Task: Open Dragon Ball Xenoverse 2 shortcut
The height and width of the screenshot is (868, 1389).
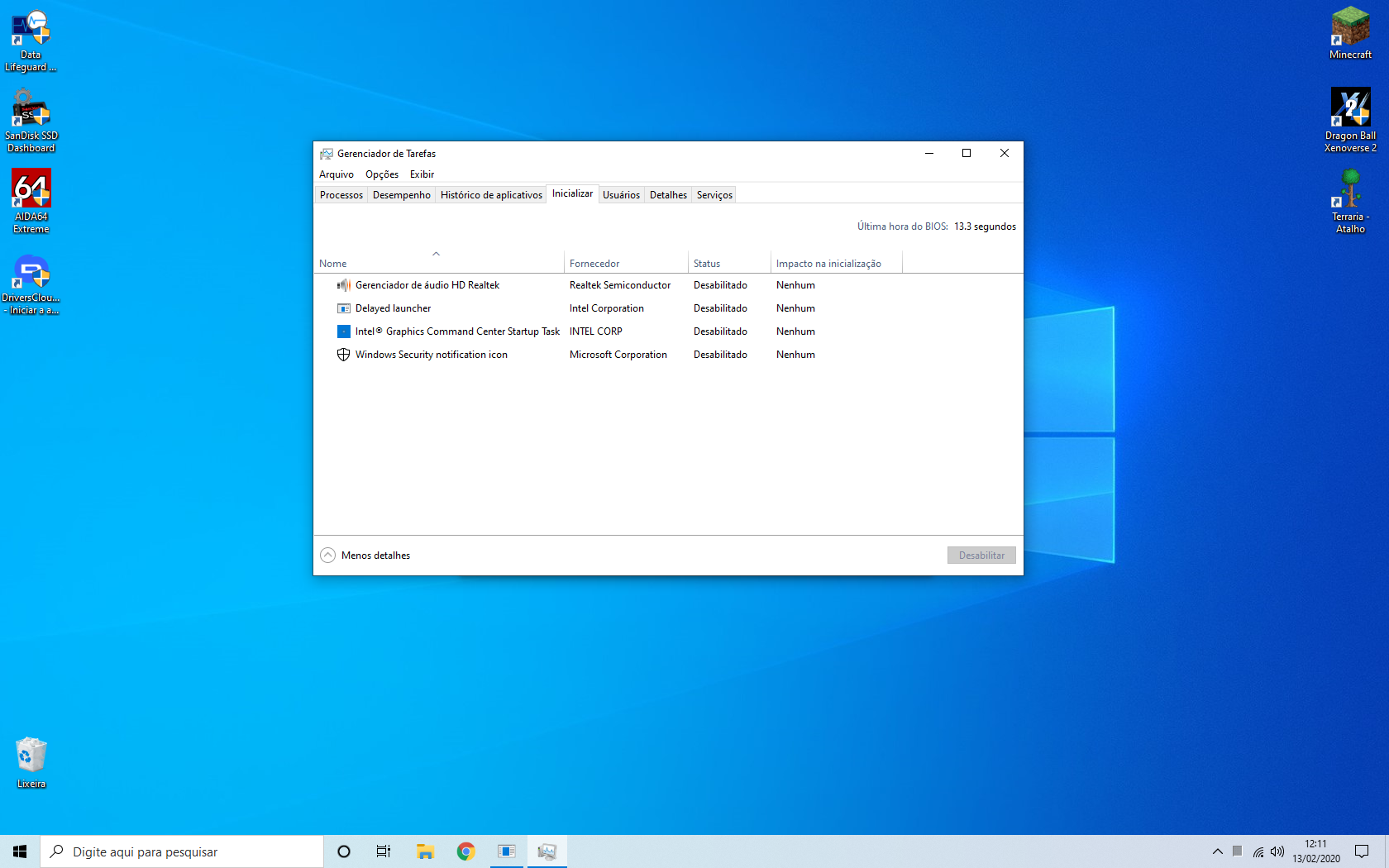Action: pyautogui.click(x=1350, y=121)
